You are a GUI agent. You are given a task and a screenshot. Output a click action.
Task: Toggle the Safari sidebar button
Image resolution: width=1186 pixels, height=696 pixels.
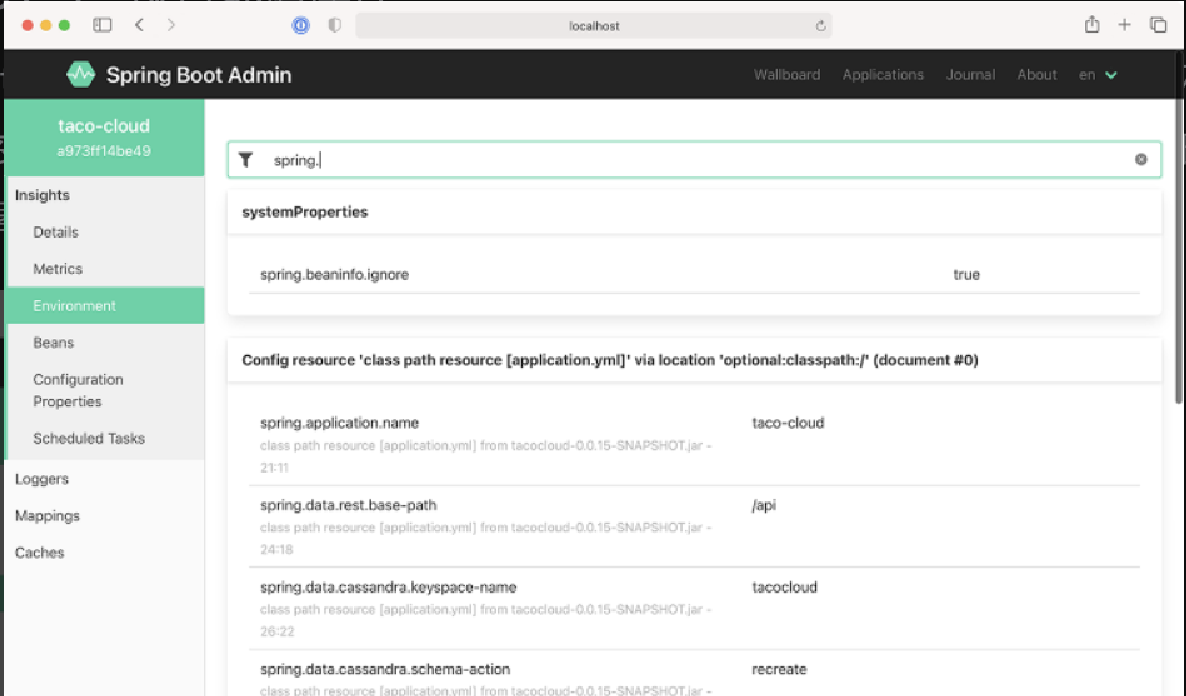tap(102, 25)
